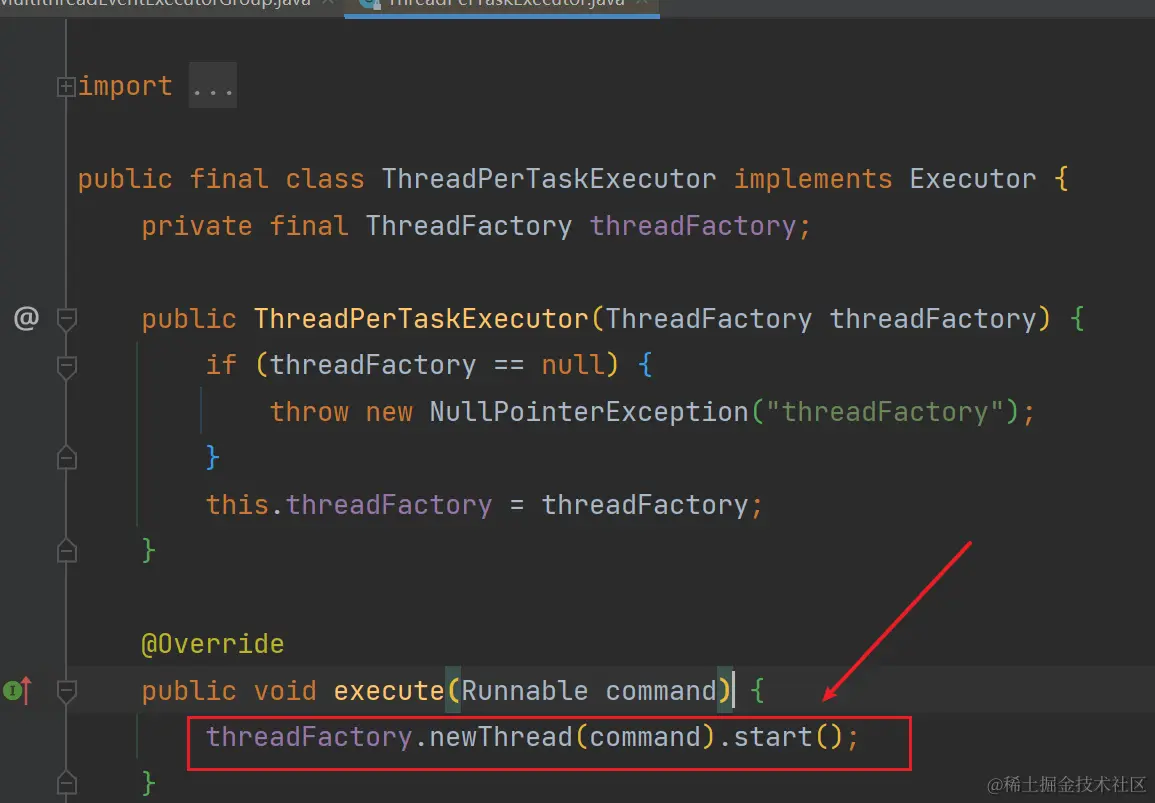Expand the folded import section plus icon
Image resolution: width=1155 pixels, height=803 pixels.
coord(66,87)
